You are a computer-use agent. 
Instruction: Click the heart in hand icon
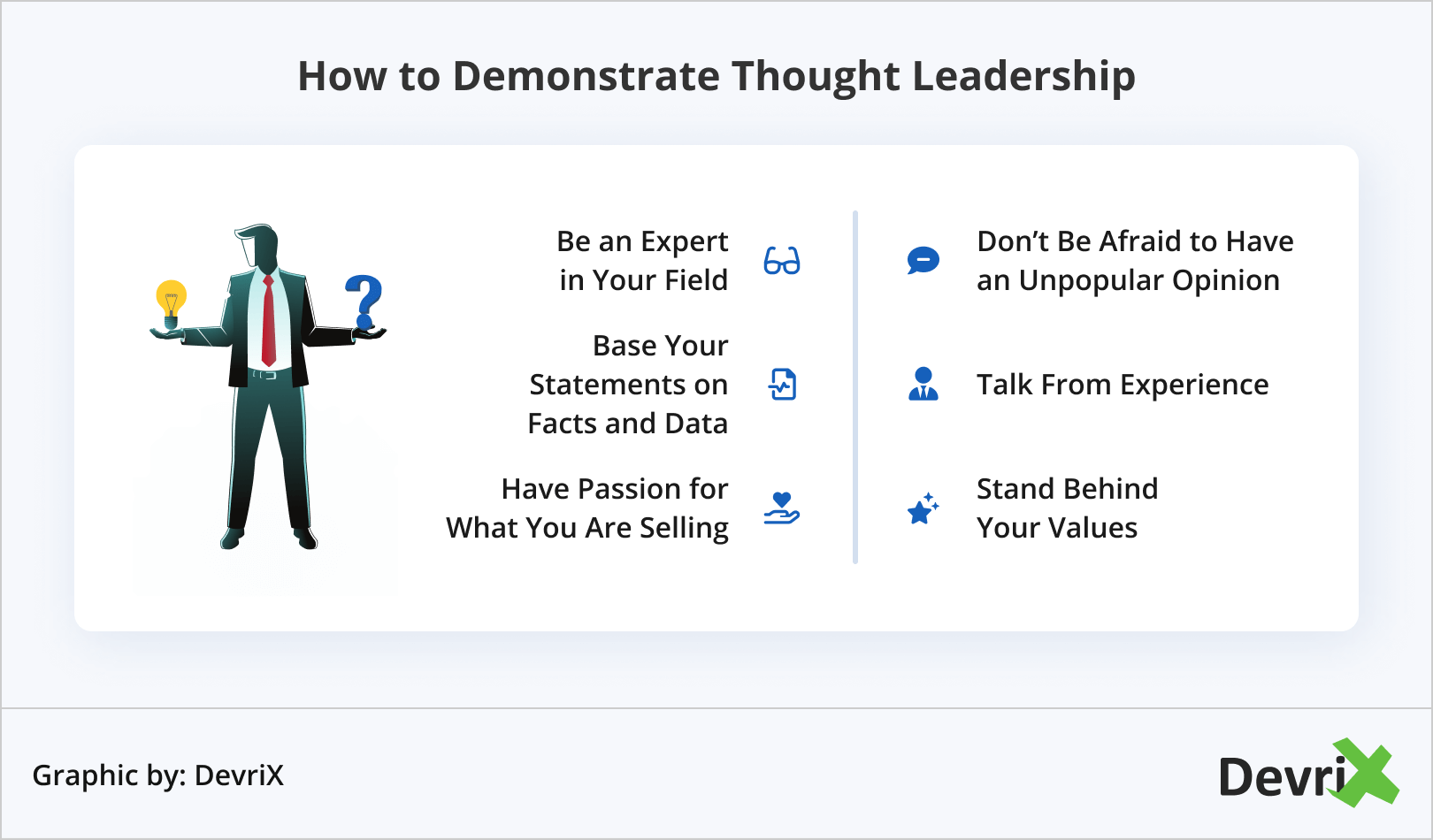pos(782,508)
